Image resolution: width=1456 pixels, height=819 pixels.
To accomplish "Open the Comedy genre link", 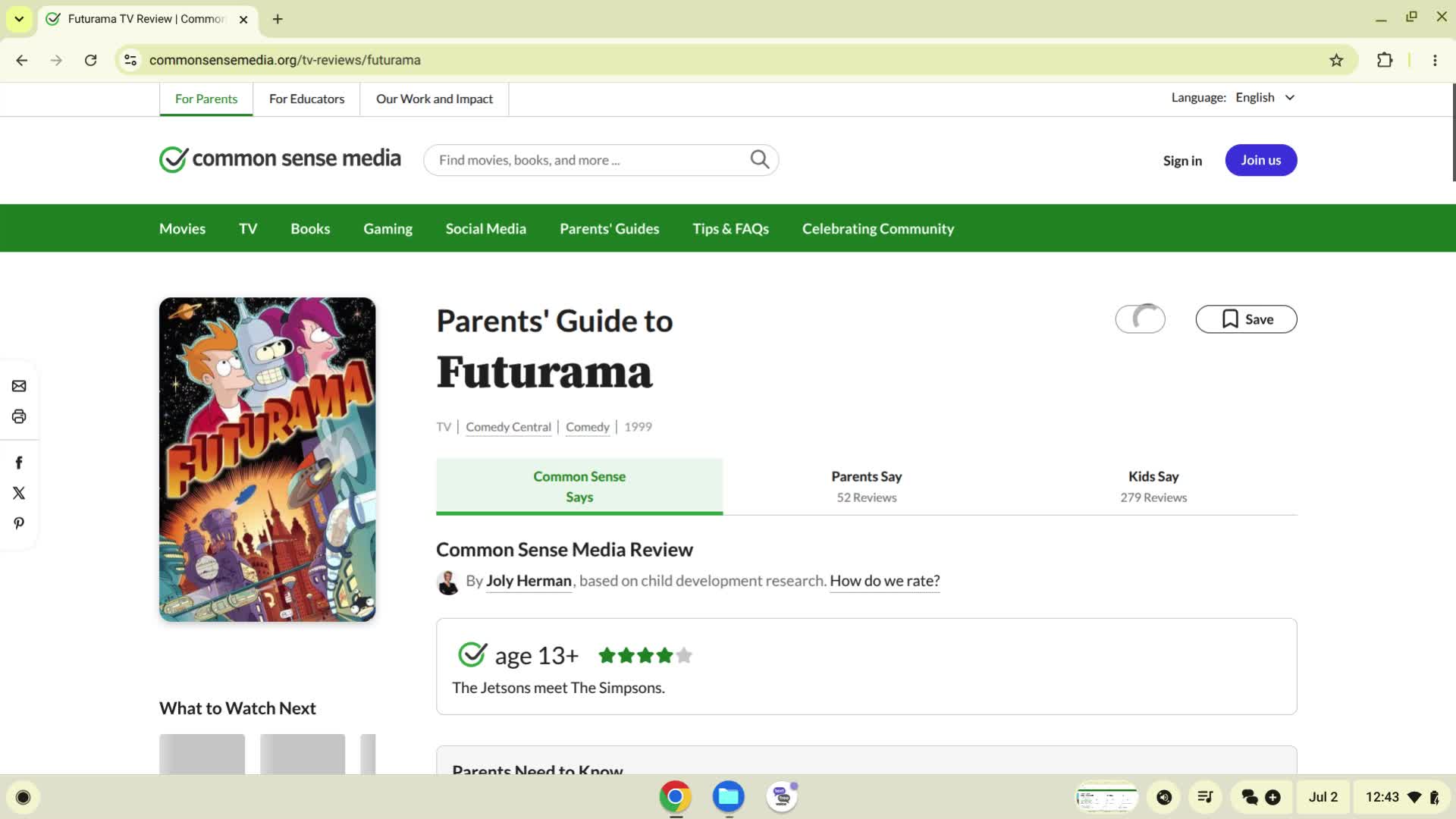I will click(587, 427).
